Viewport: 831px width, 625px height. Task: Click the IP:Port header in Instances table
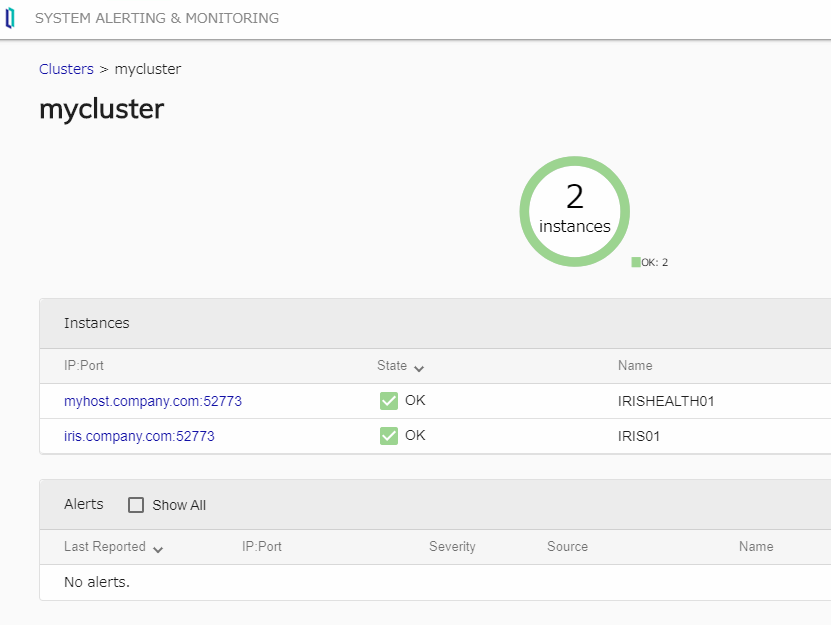pyautogui.click(x=84, y=366)
